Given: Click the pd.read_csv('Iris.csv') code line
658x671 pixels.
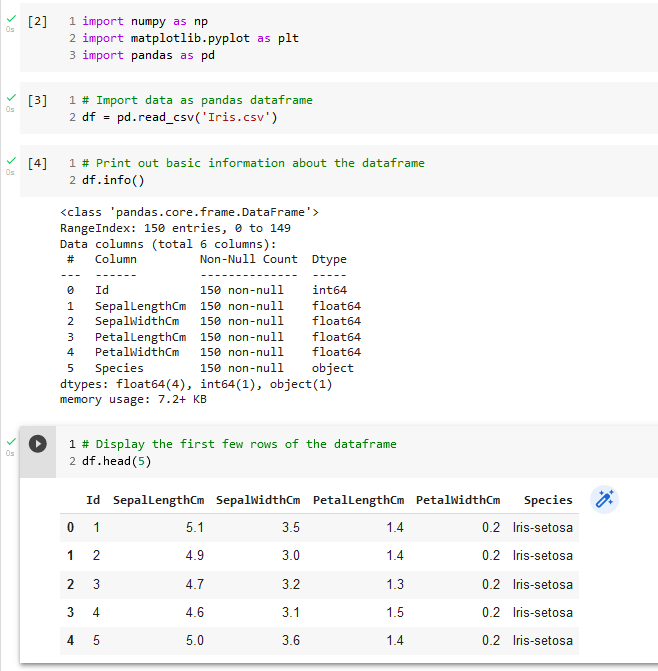Looking at the screenshot, I should click(180, 117).
